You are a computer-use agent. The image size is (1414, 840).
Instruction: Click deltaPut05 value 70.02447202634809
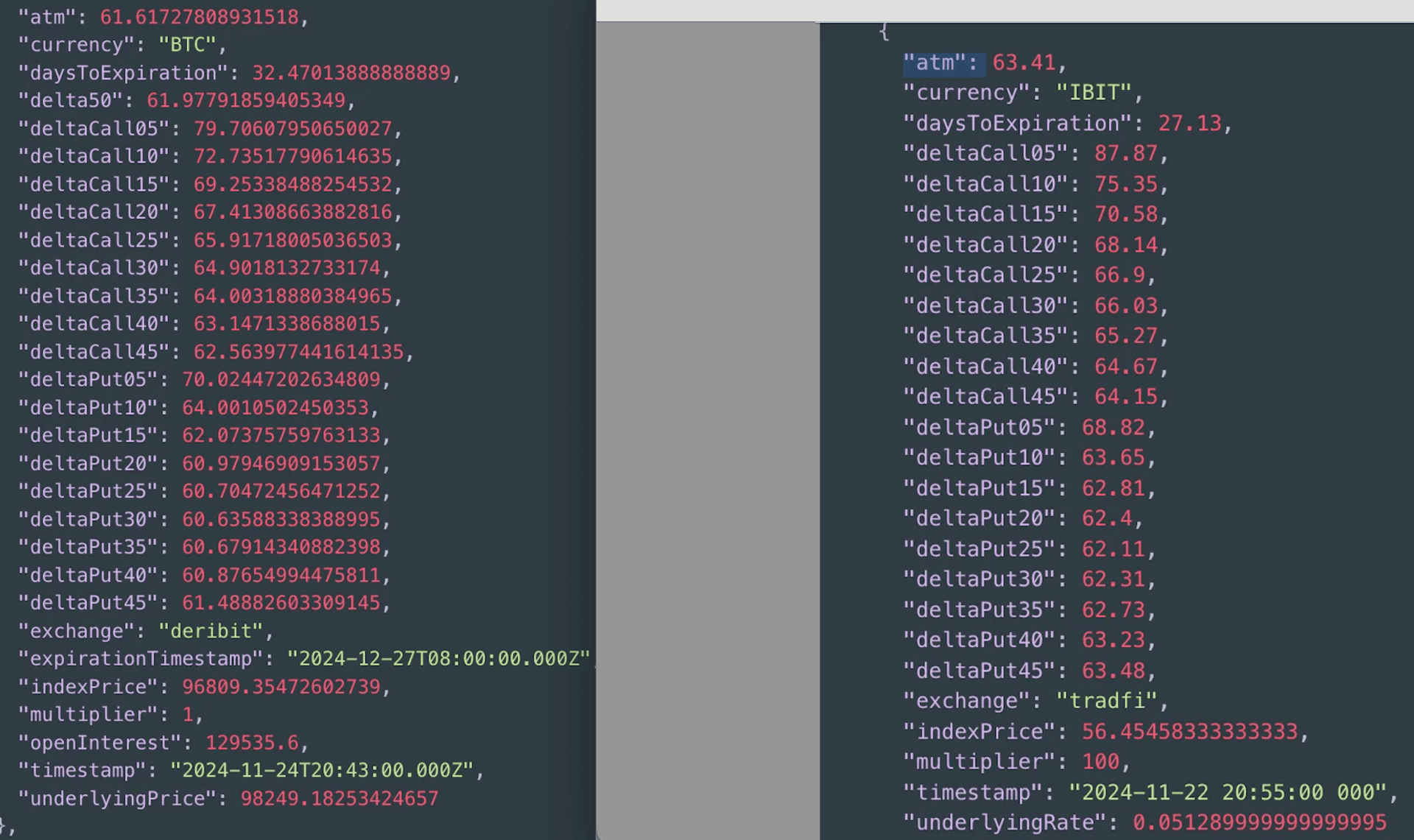coord(281,380)
